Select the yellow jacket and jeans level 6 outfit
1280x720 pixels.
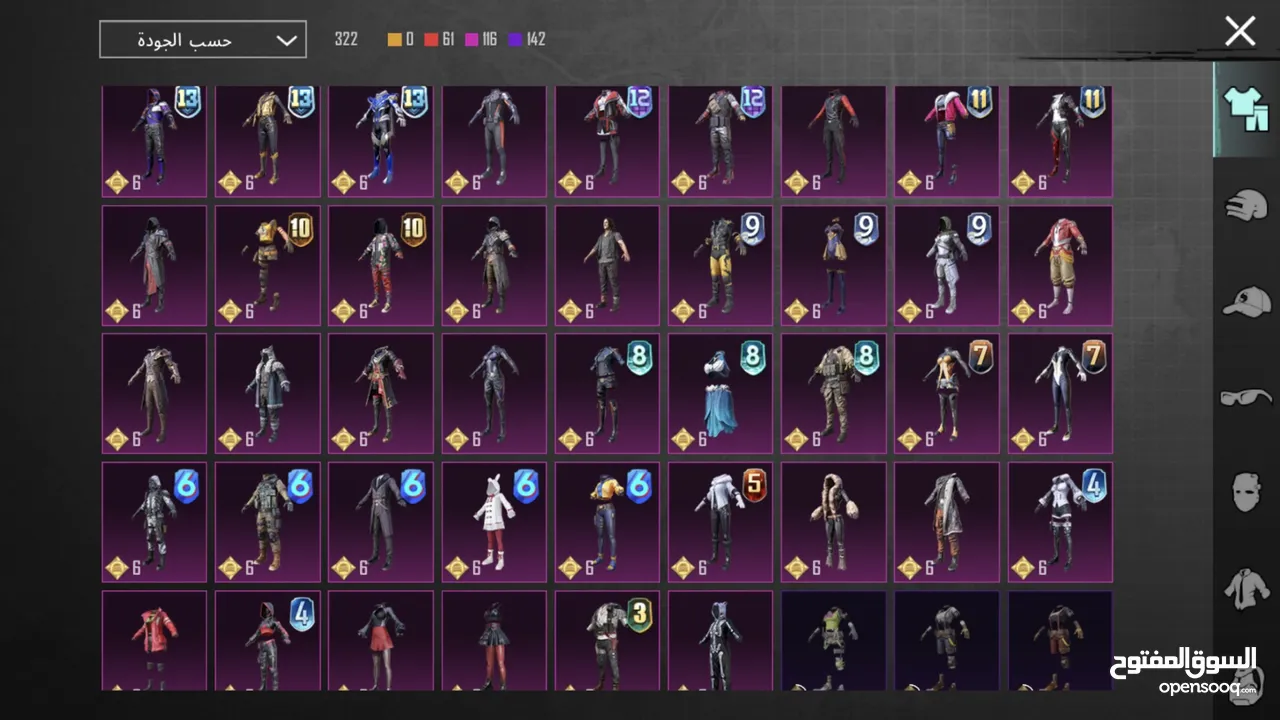pyautogui.click(x=607, y=522)
